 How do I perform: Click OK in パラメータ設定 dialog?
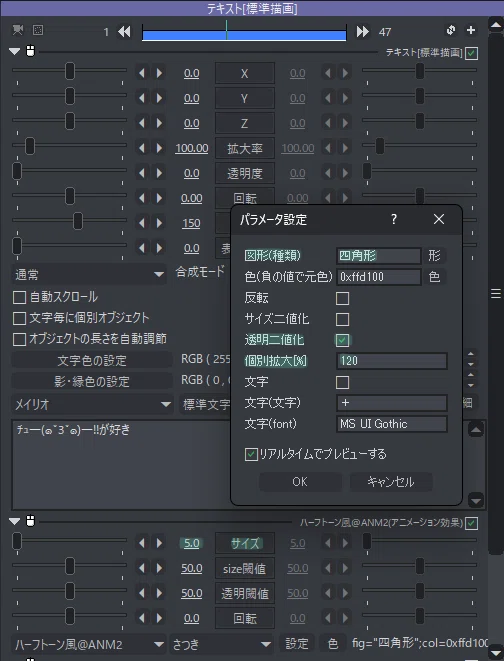tap(300, 481)
